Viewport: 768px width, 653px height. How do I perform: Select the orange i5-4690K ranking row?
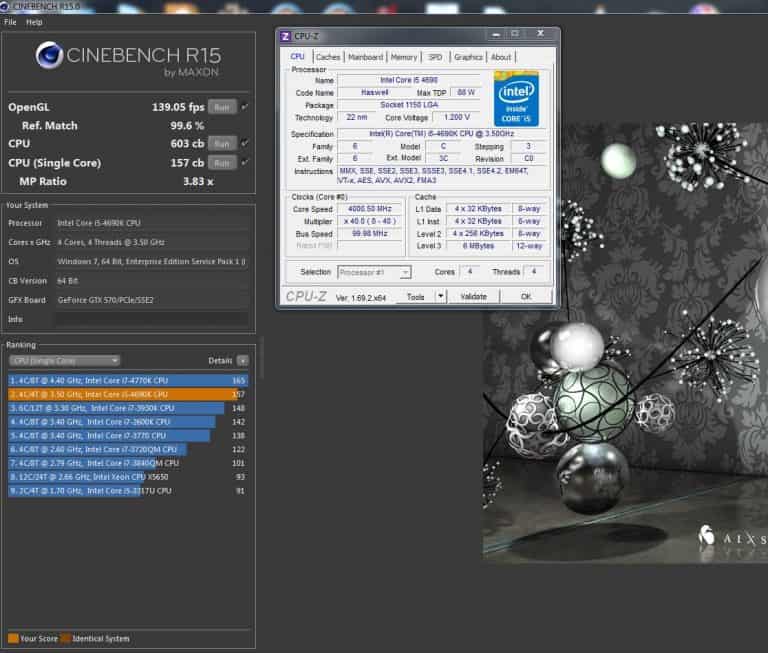128,394
